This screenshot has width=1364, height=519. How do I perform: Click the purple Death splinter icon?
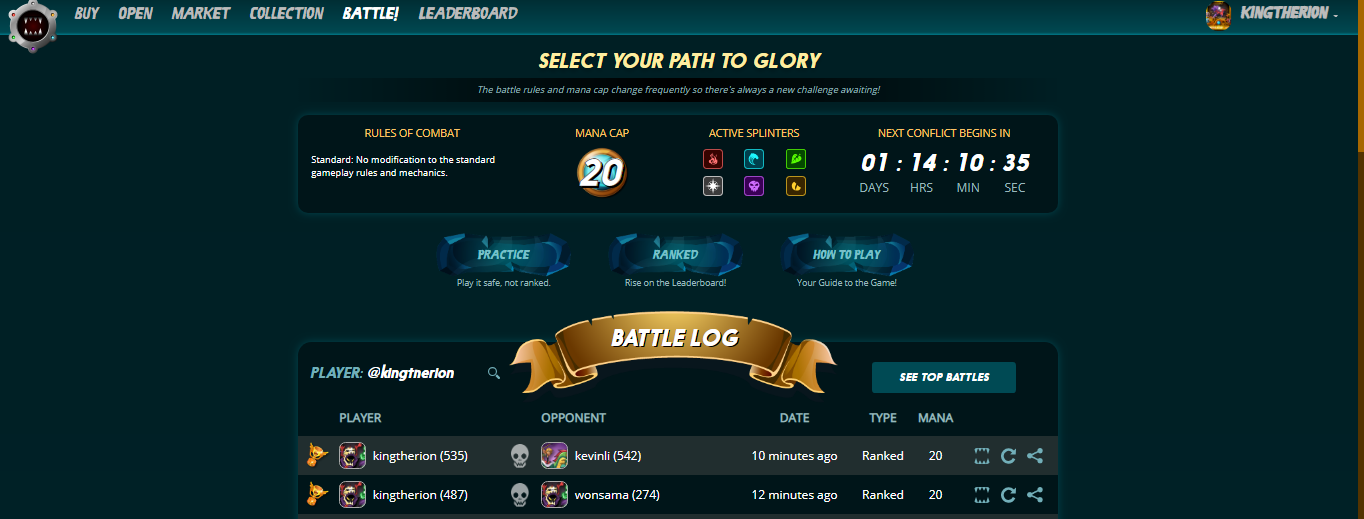(754, 186)
